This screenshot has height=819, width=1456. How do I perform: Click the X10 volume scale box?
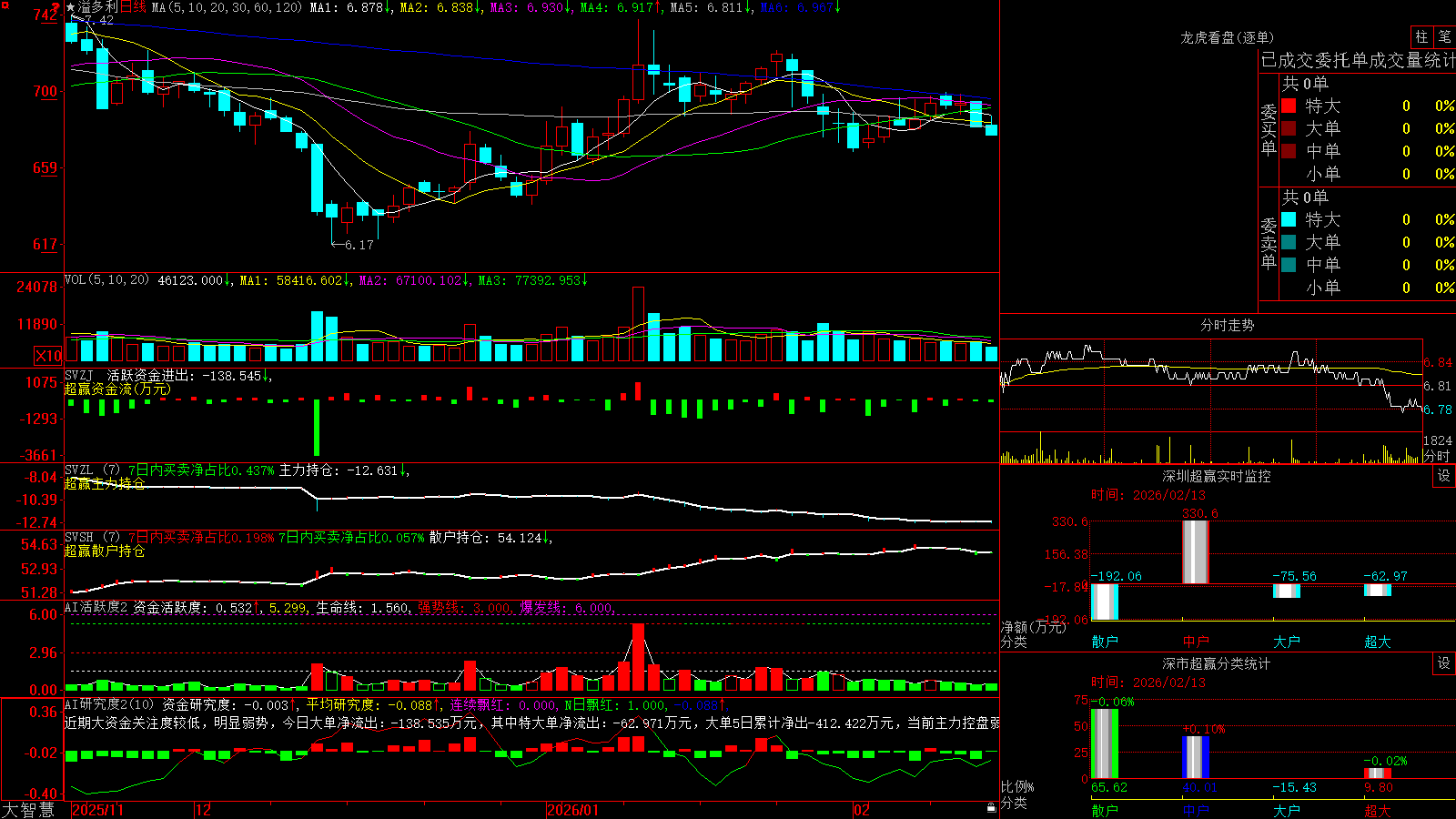coord(48,356)
